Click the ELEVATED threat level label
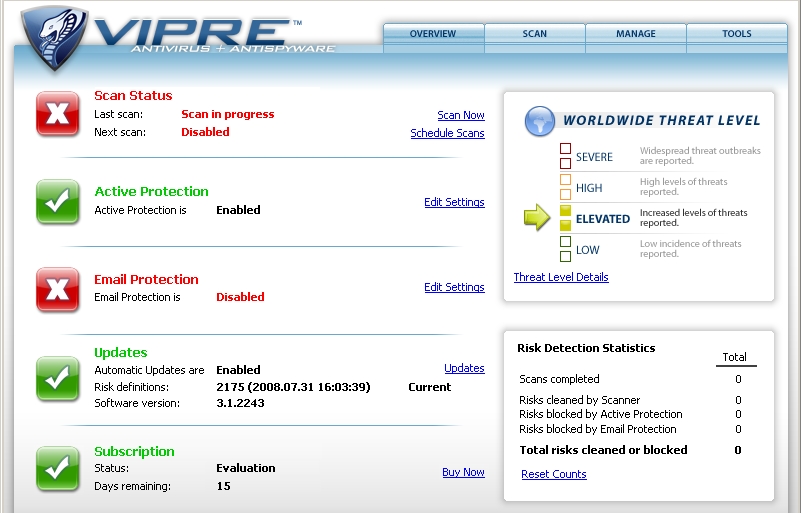Screen dimensions: 801x513 tap(603, 219)
